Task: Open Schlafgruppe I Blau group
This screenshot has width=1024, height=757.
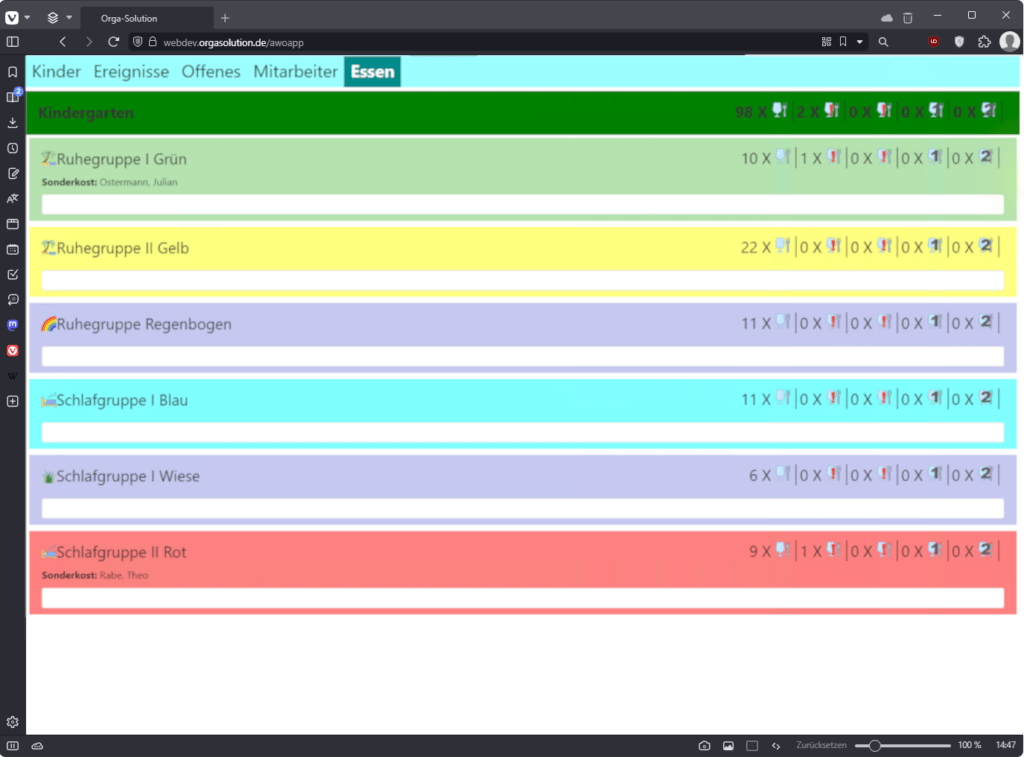Action: tap(122, 400)
